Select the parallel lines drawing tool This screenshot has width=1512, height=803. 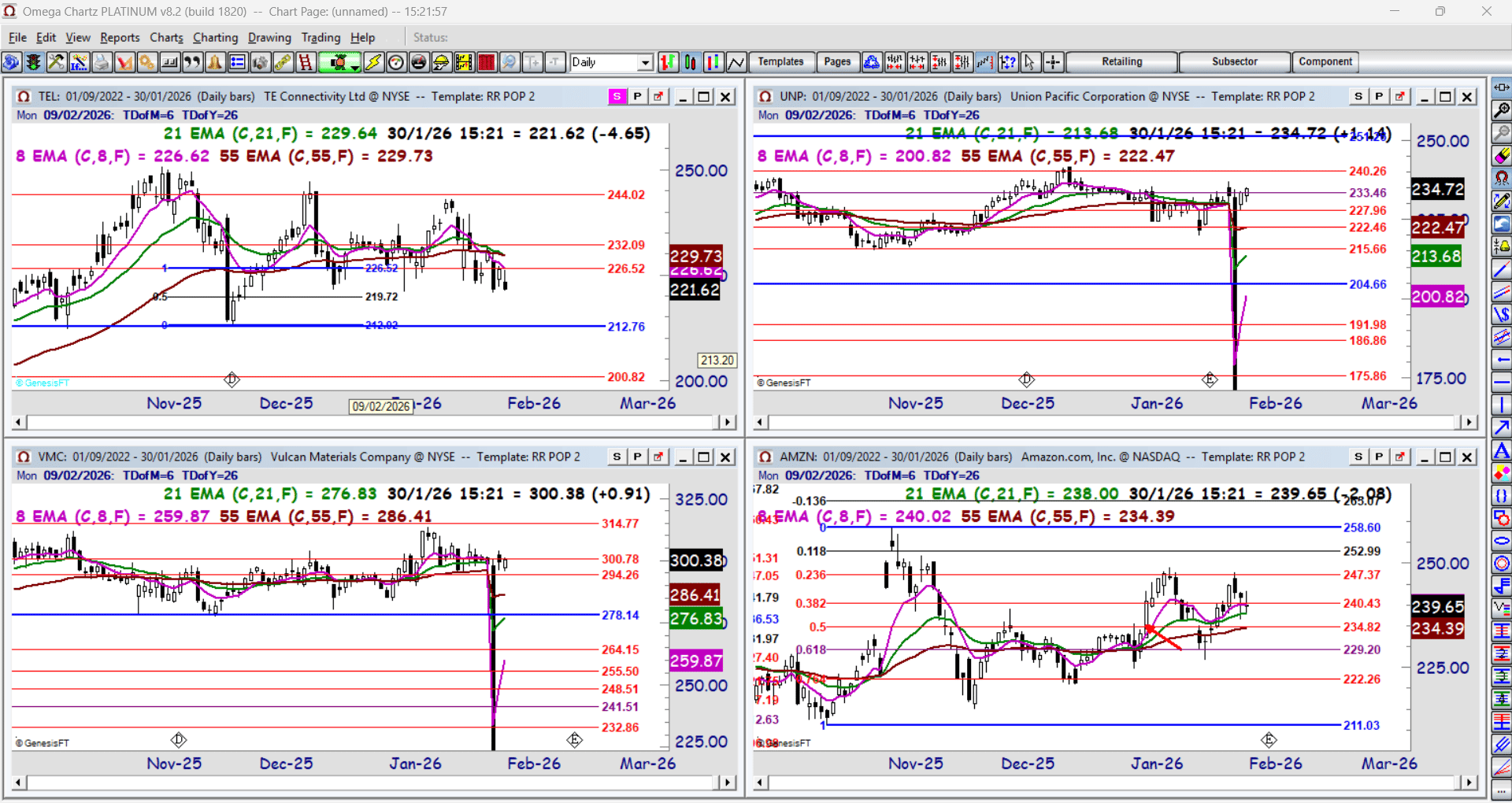[1502, 292]
